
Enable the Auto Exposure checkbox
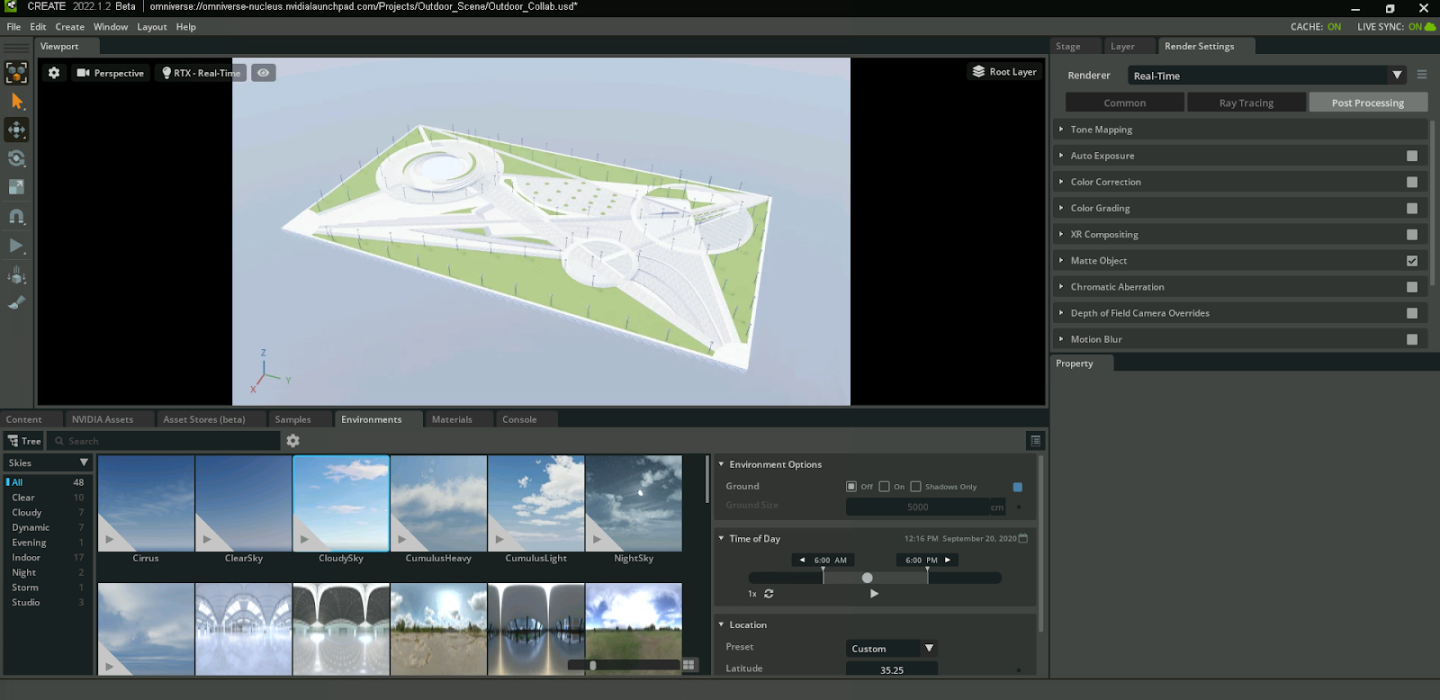1412,156
